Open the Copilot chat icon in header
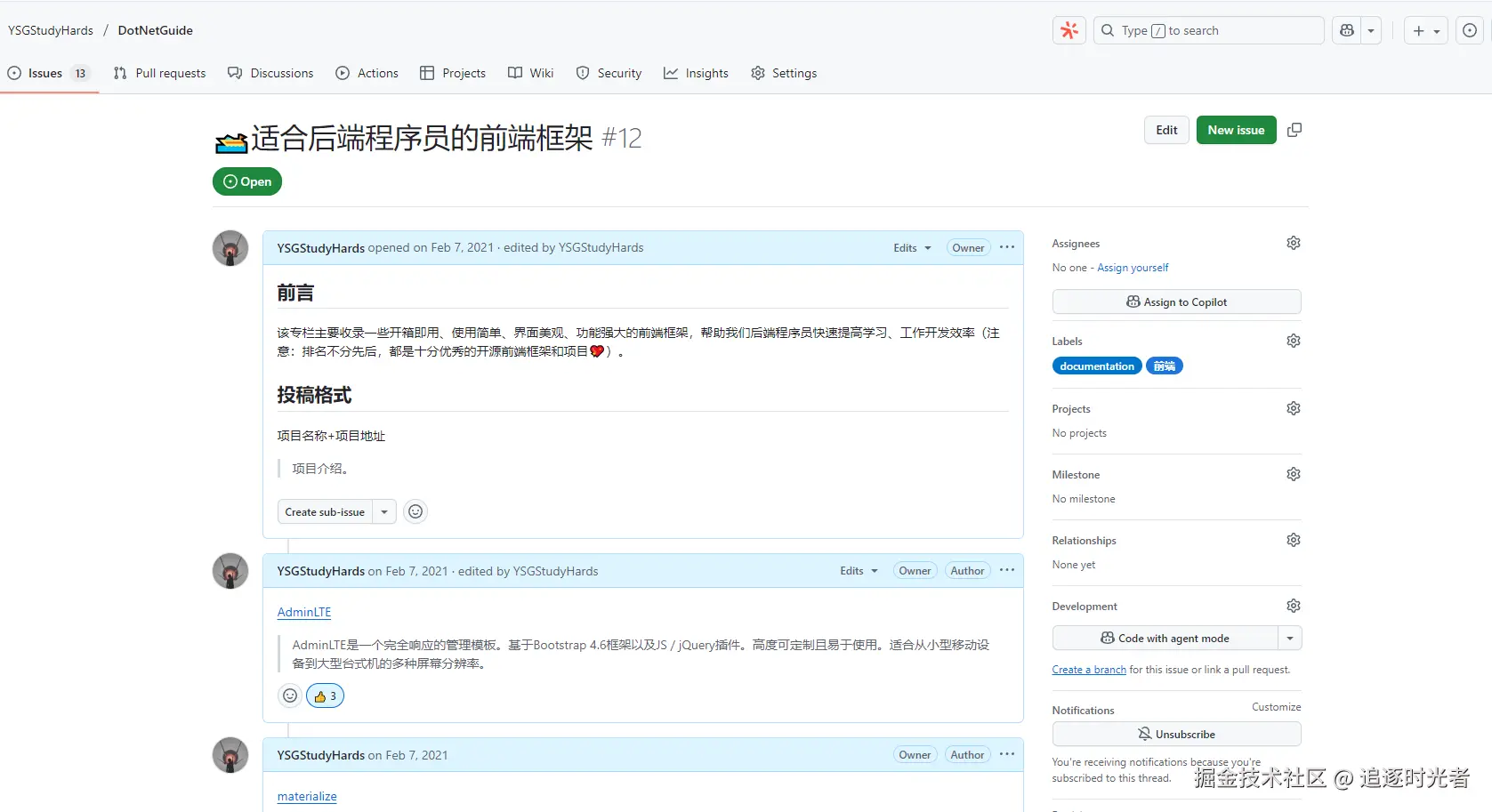Screen dimensions: 1492x812 [x=1347, y=30]
